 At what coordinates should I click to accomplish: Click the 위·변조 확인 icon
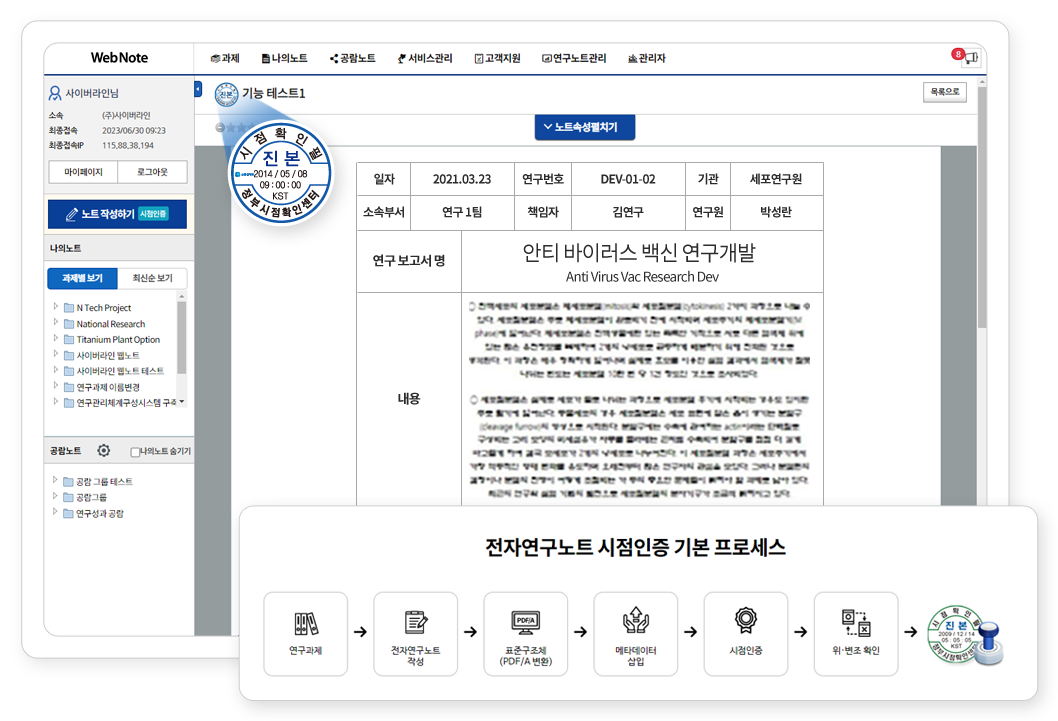tap(855, 622)
